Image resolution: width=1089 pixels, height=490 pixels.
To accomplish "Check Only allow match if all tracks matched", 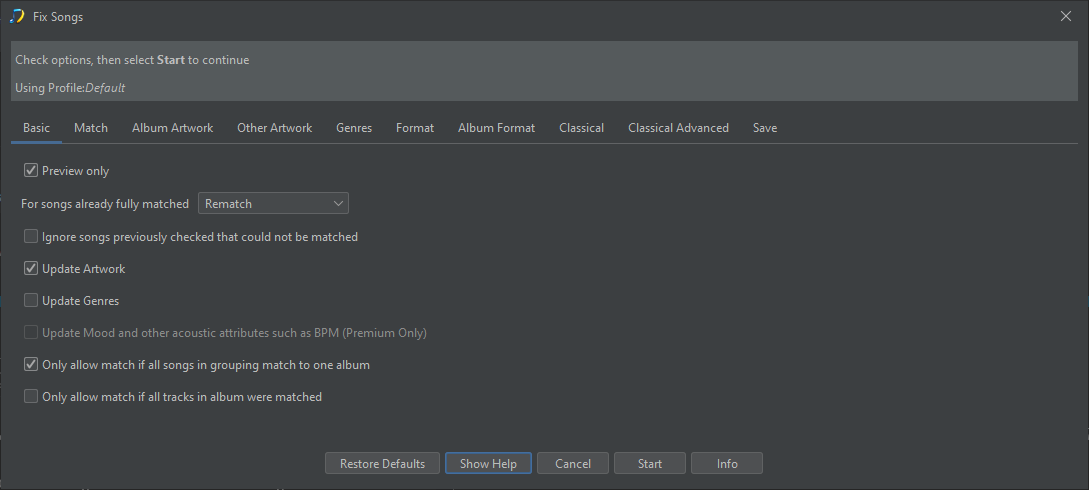I will pyautogui.click(x=31, y=397).
